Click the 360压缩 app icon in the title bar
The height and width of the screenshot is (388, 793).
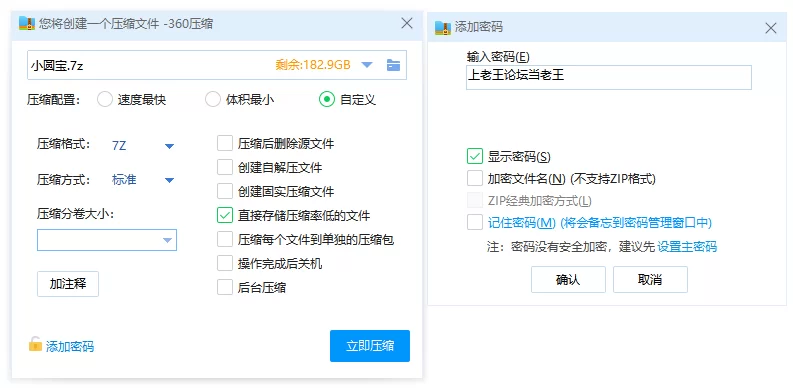pyautogui.click(x=27, y=23)
